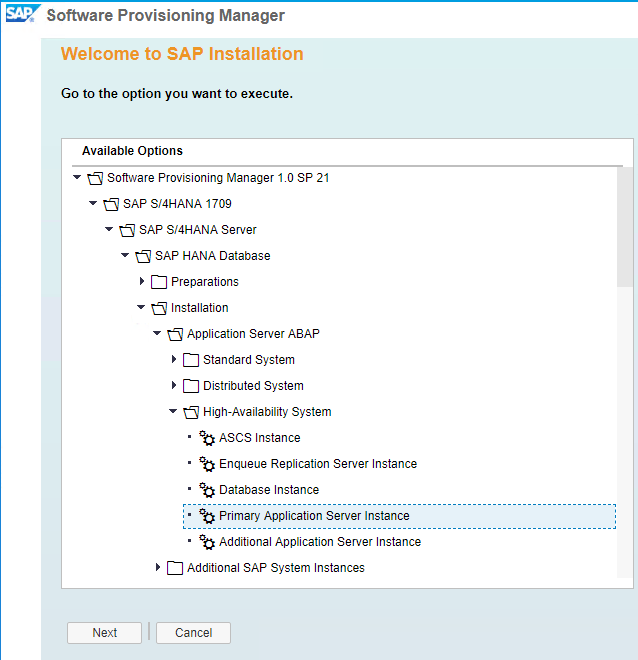Click the Cancel button
Viewport: 638px width, 660px height.
tap(194, 633)
